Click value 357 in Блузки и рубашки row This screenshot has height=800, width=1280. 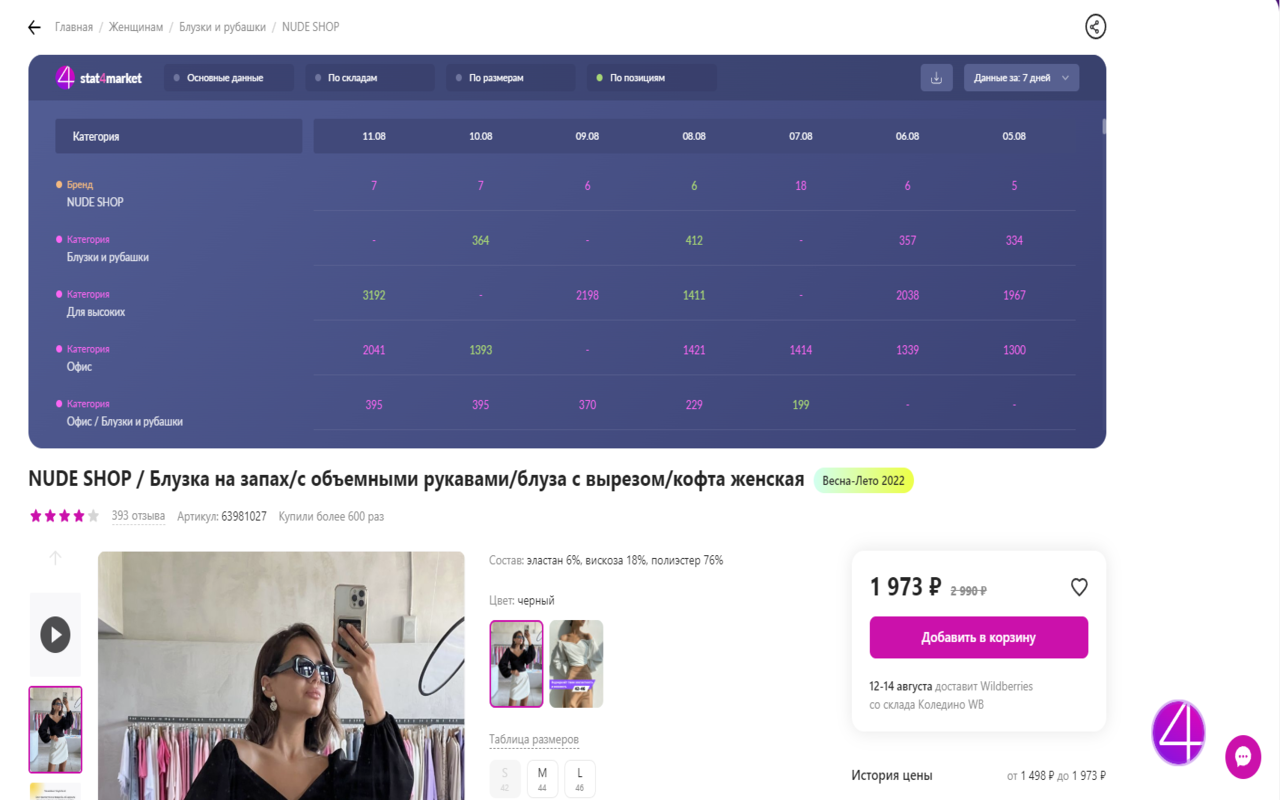[908, 240]
